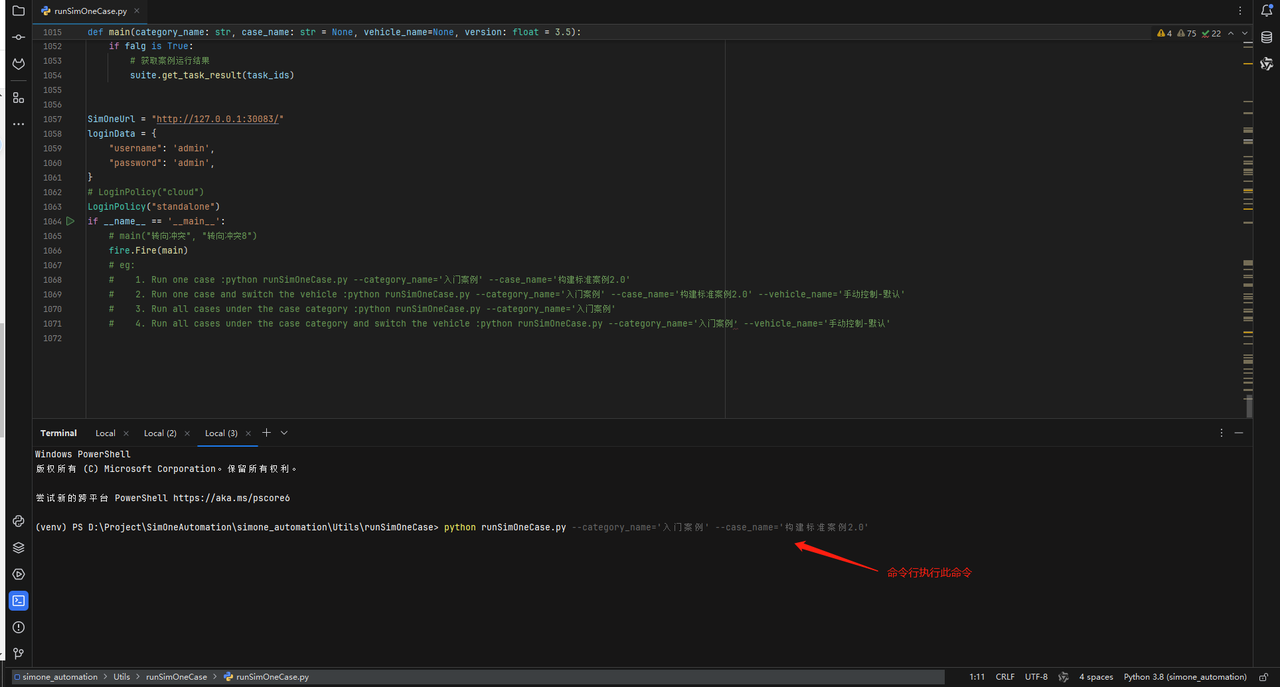Open the Commit tool window

18,37
